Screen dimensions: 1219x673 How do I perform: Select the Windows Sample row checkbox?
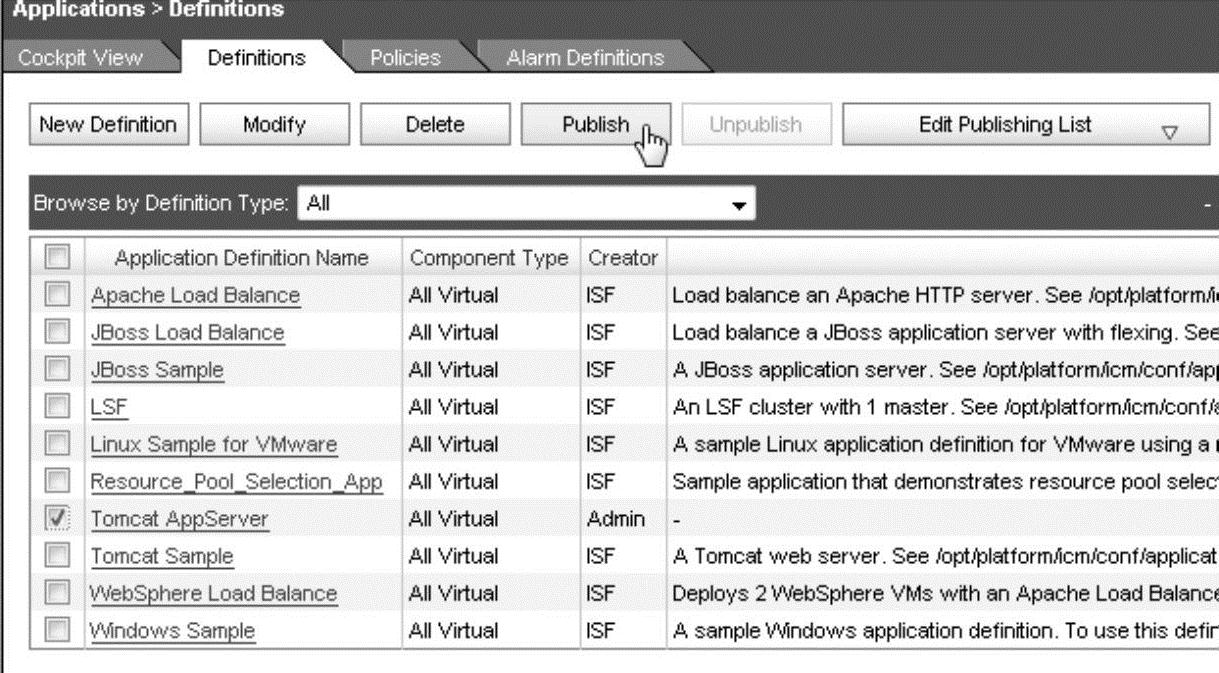[58, 631]
